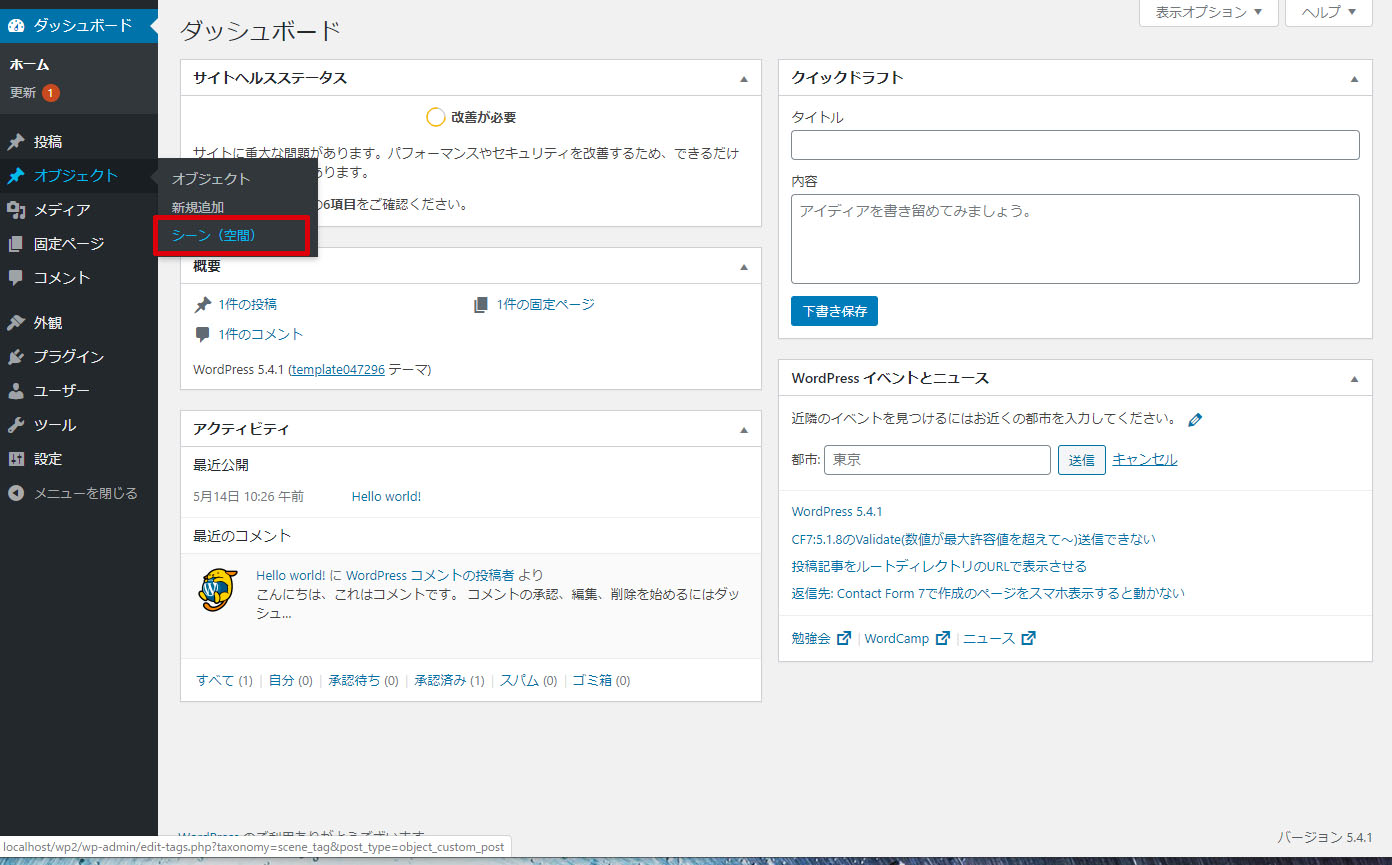1392x865 pixels.
Task: Click the collapse arrow icon for メニューを閉じる
Action: [x=16, y=493]
